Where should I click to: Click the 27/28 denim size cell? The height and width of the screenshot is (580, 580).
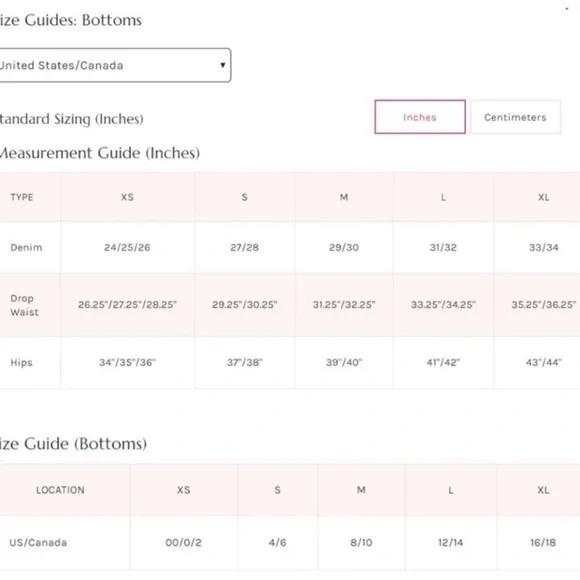tap(245, 247)
